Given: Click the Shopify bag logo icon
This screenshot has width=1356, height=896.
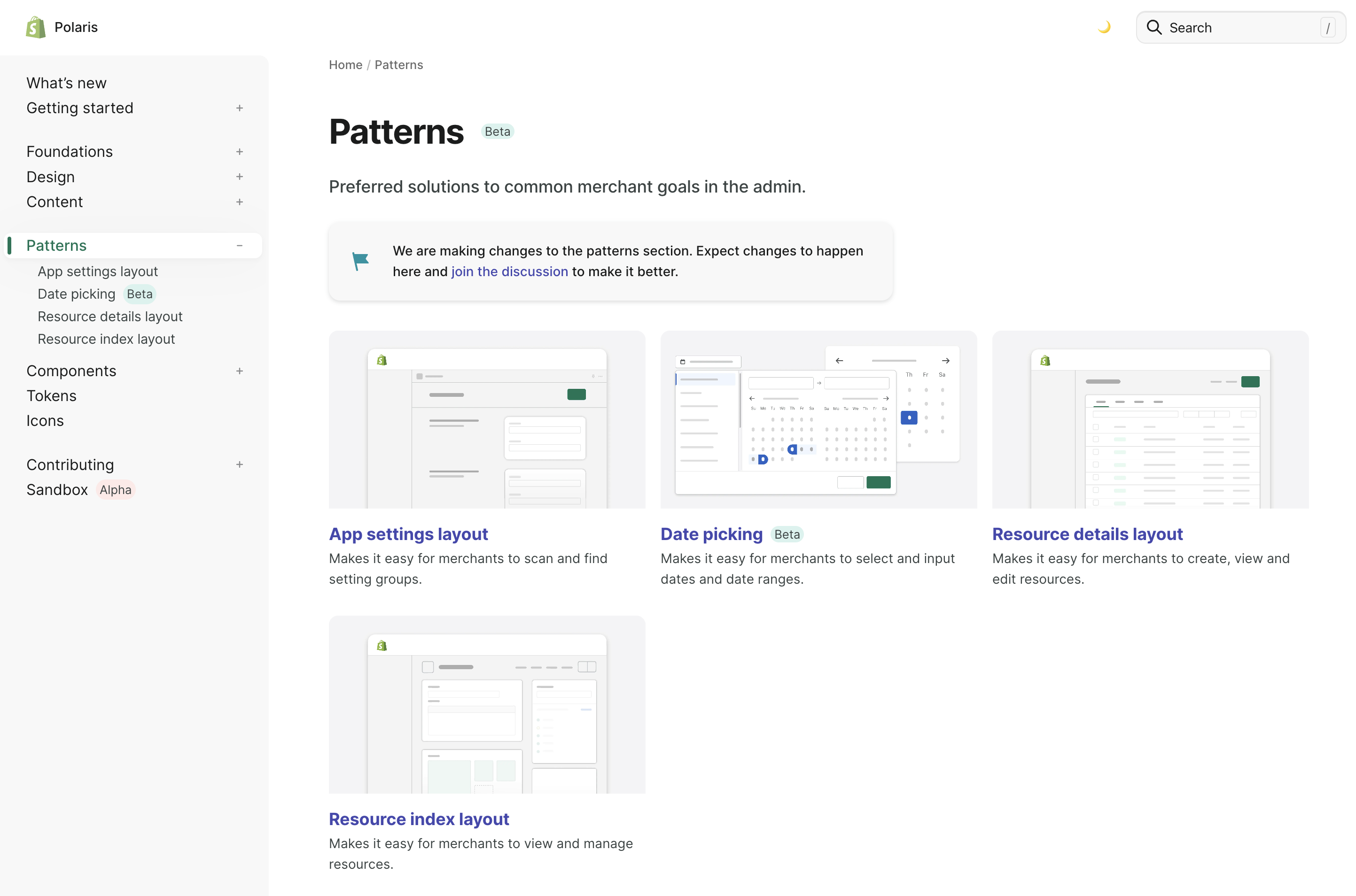Looking at the screenshot, I should point(35,27).
